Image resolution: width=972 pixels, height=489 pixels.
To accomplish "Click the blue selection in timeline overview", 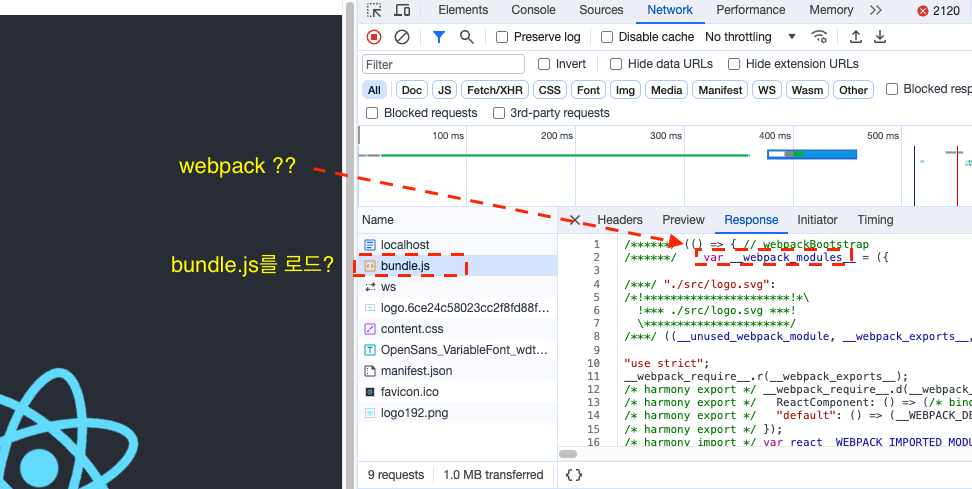I will click(x=812, y=154).
